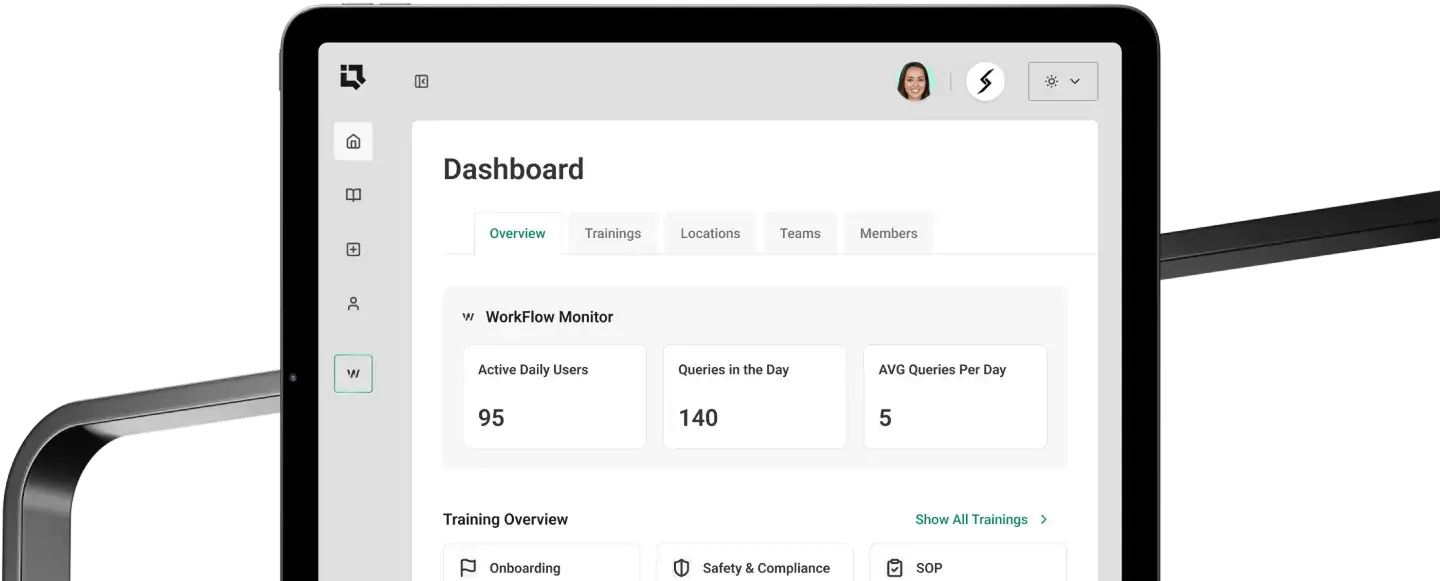Switch to the Trainings tab
Viewport: 1440px width, 581px height.
[x=612, y=234]
